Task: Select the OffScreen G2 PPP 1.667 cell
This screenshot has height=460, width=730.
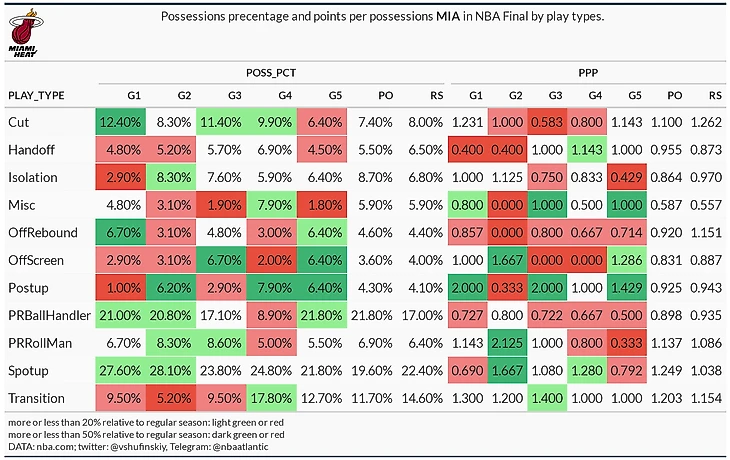Action: click(x=507, y=260)
